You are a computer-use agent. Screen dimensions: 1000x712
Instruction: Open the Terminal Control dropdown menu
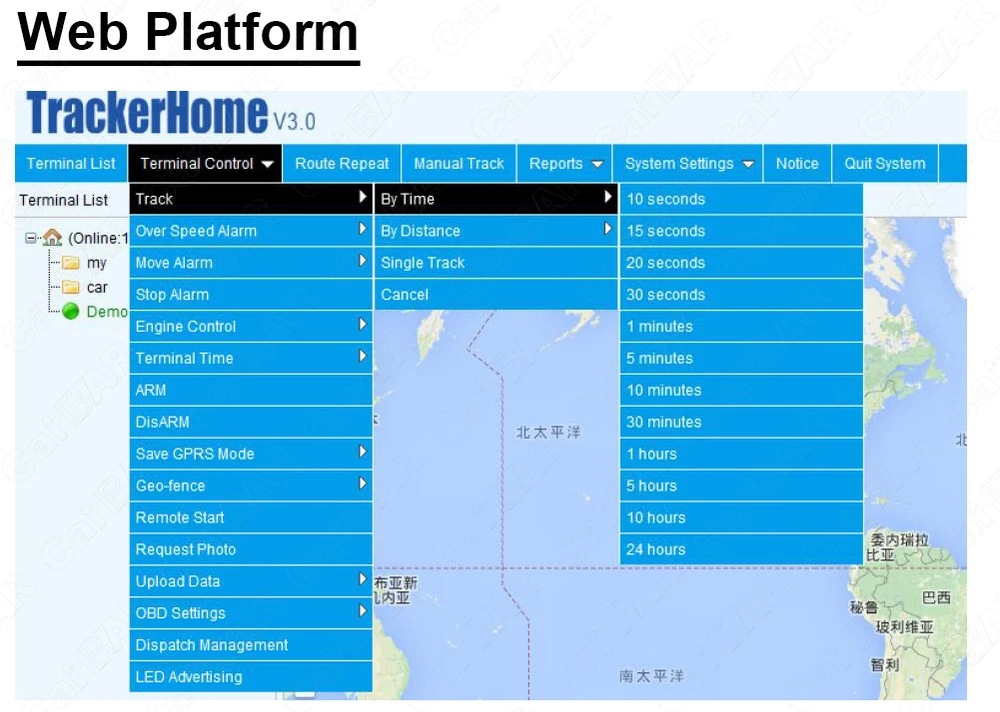(205, 163)
